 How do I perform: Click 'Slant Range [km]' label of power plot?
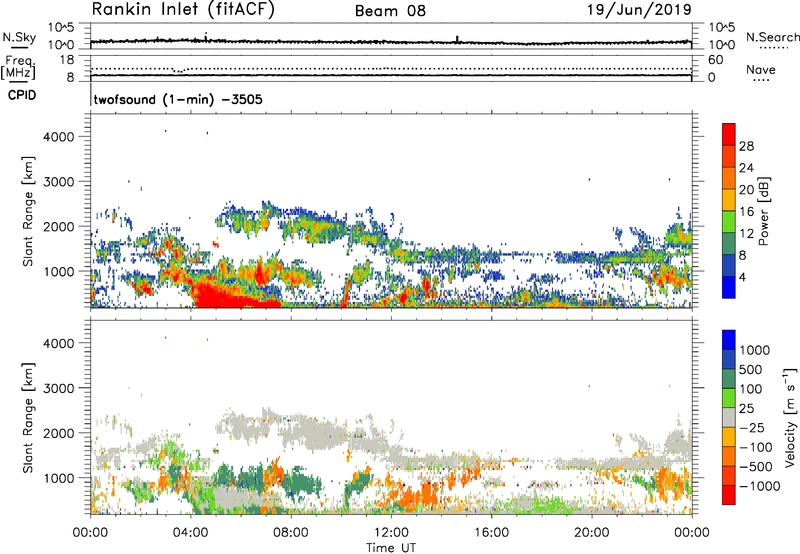pos(28,211)
